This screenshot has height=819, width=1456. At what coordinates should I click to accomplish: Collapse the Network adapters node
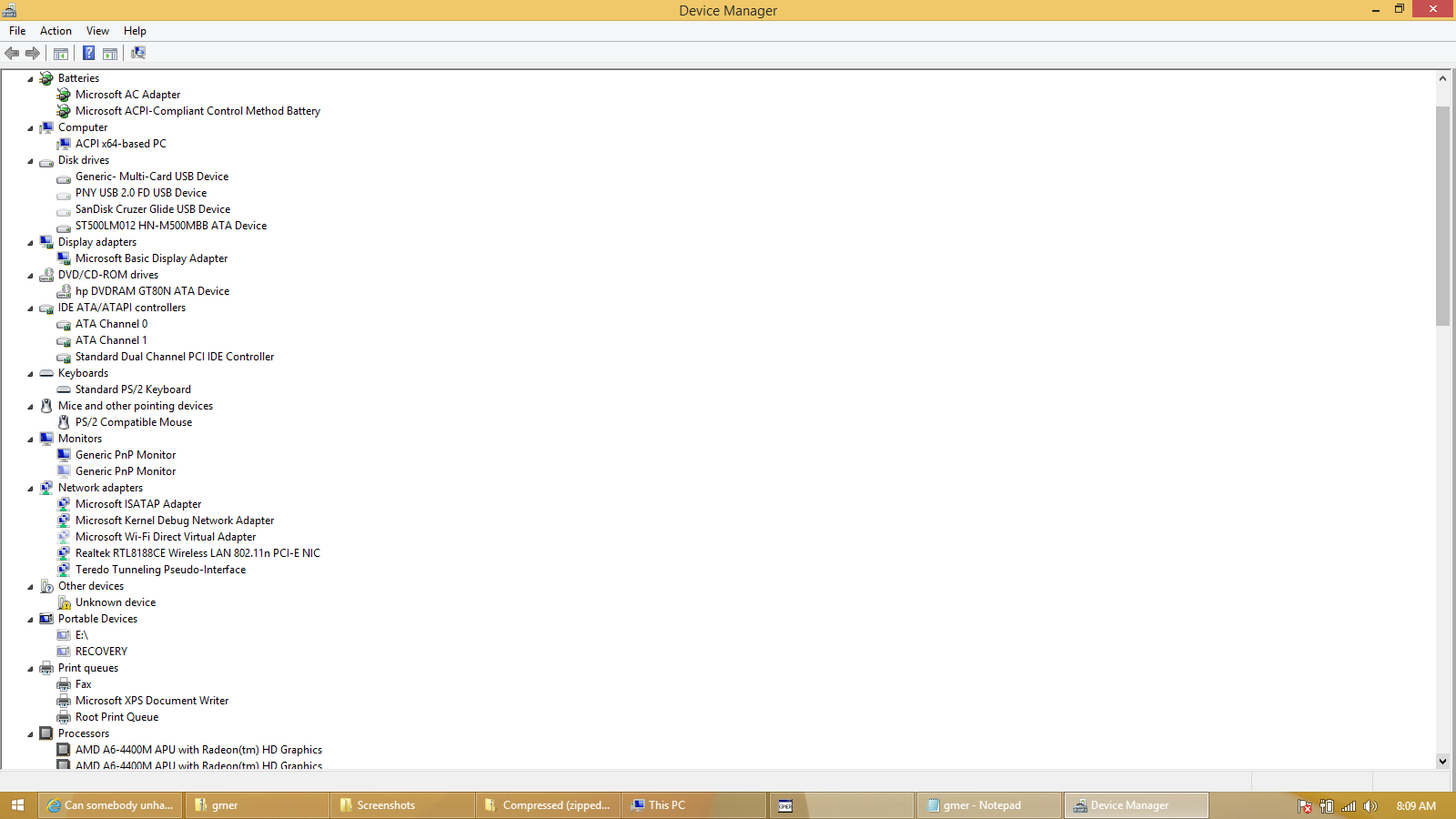tap(30, 489)
